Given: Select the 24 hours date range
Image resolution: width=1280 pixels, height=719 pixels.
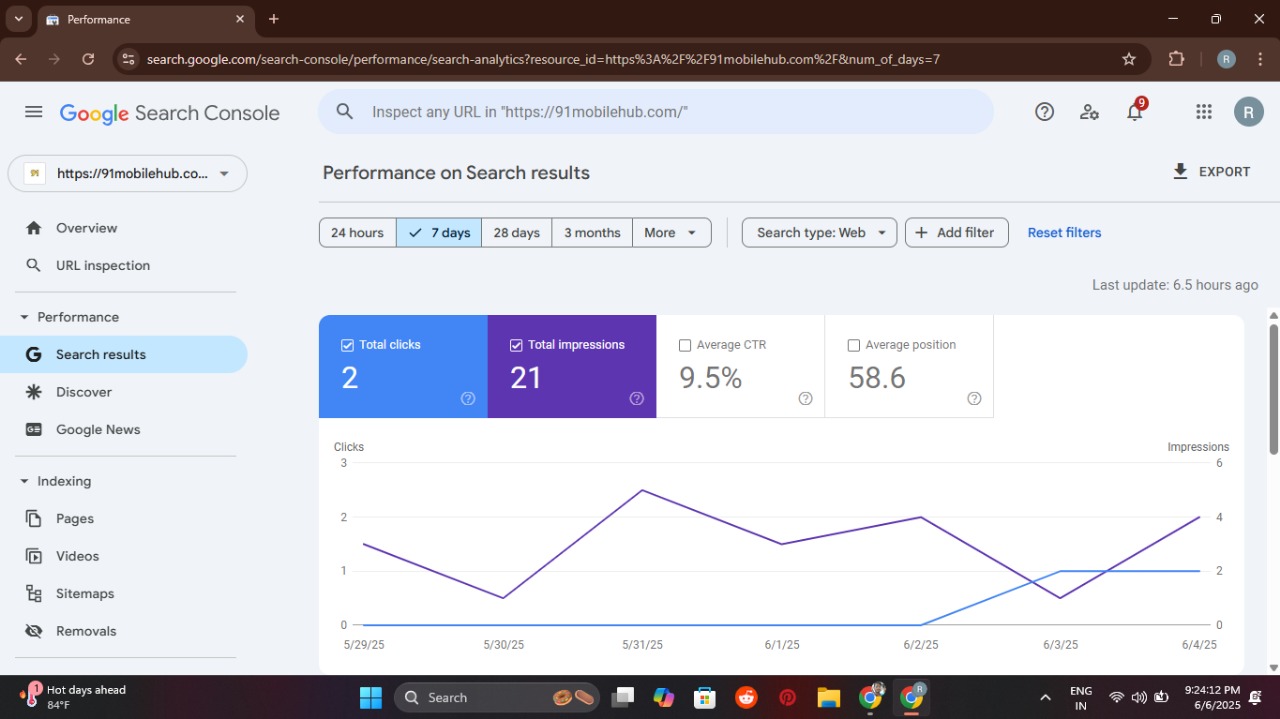Looking at the screenshot, I should point(357,233).
